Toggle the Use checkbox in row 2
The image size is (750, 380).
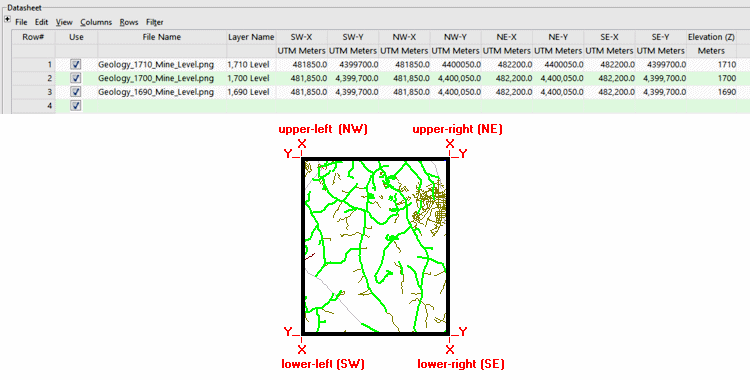click(76, 78)
